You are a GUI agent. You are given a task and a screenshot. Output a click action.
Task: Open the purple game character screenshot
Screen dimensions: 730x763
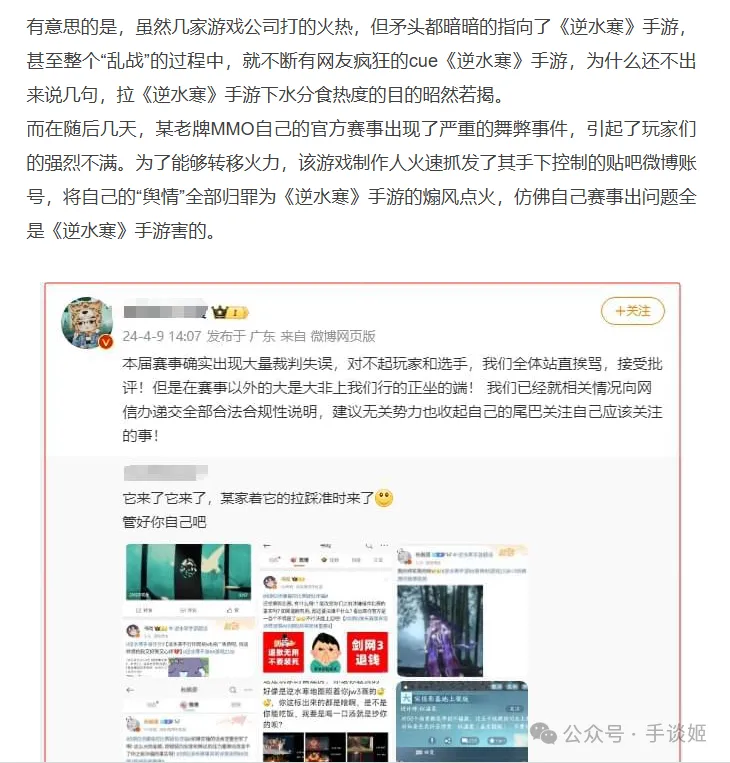click(440, 631)
